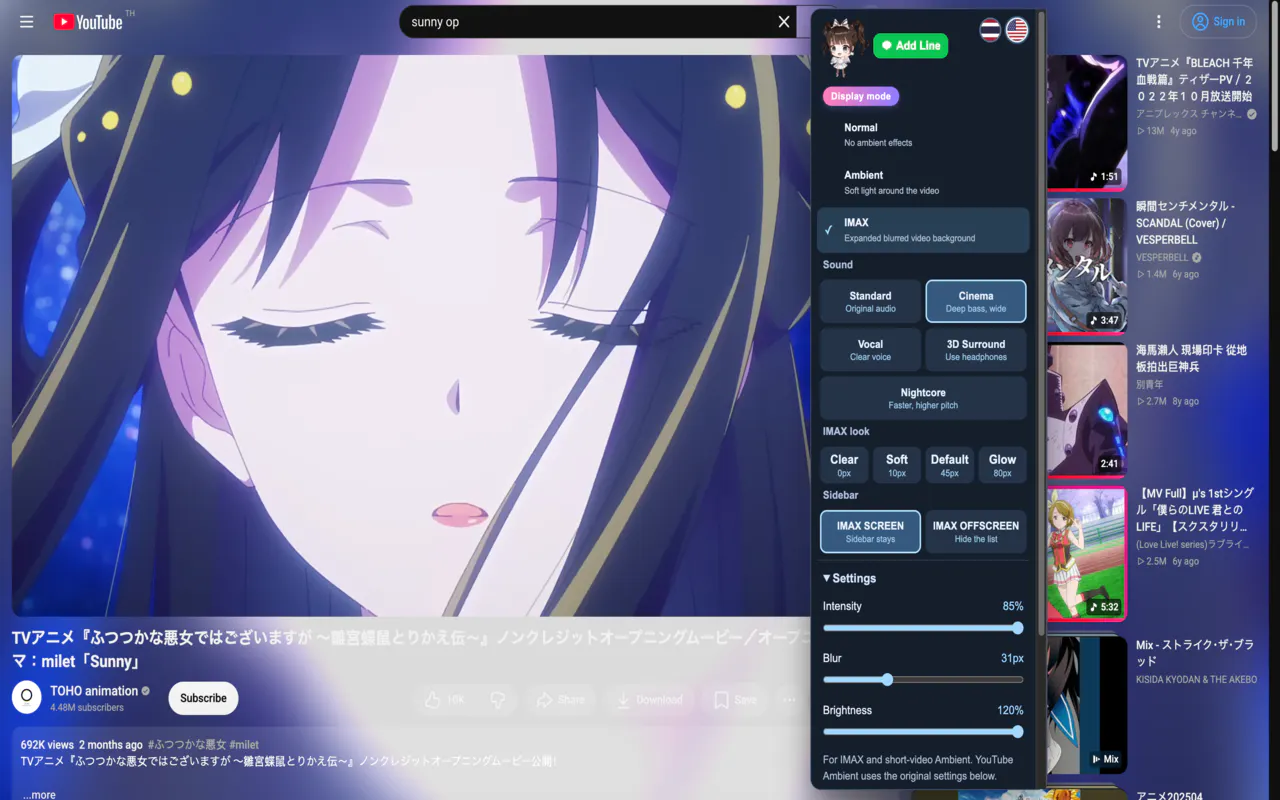
Task: Enable Nightcore faster higher pitch
Action: pyautogui.click(x=923, y=398)
